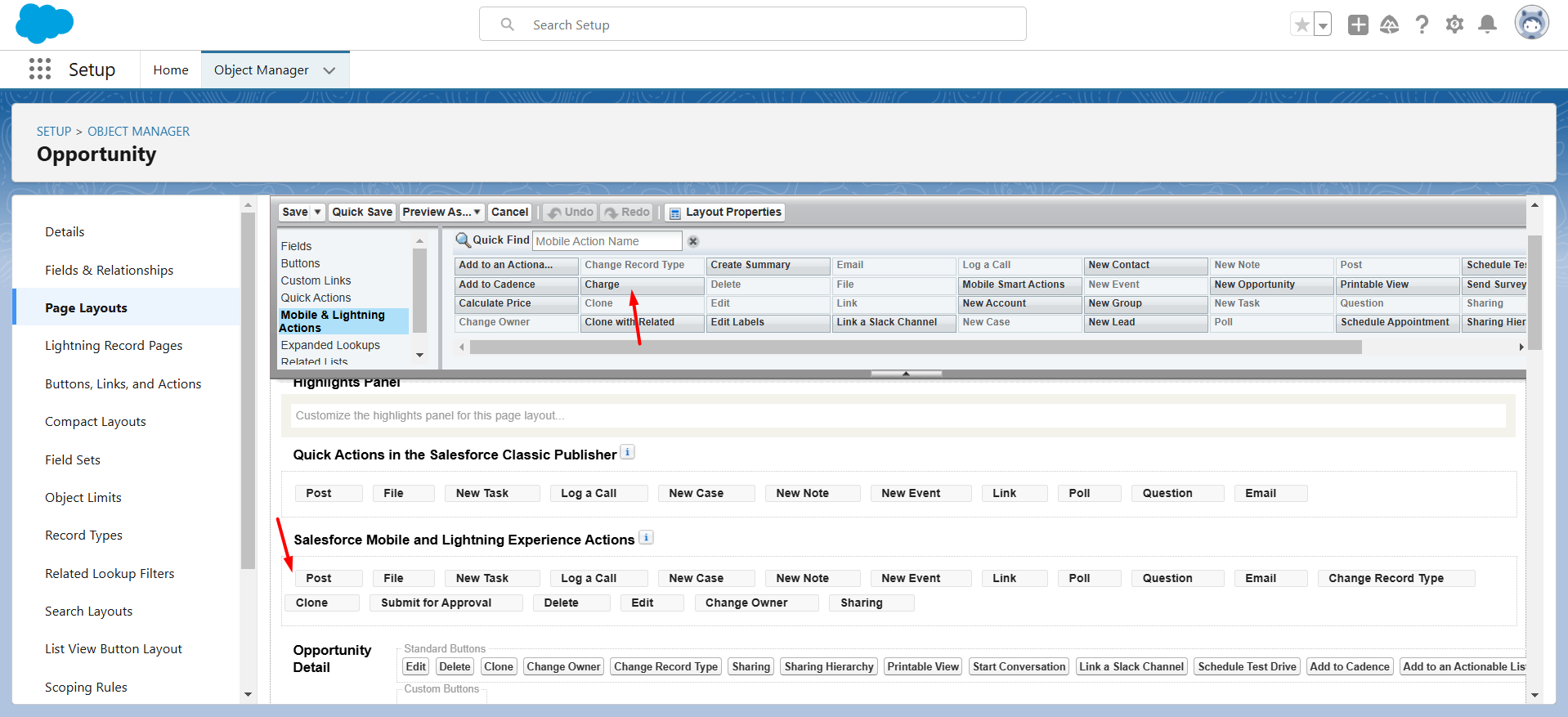Open the notifications bell
Image resolution: width=1568 pixels, height=717 pixels.
pyautogui.click(x=1487, y=25)
